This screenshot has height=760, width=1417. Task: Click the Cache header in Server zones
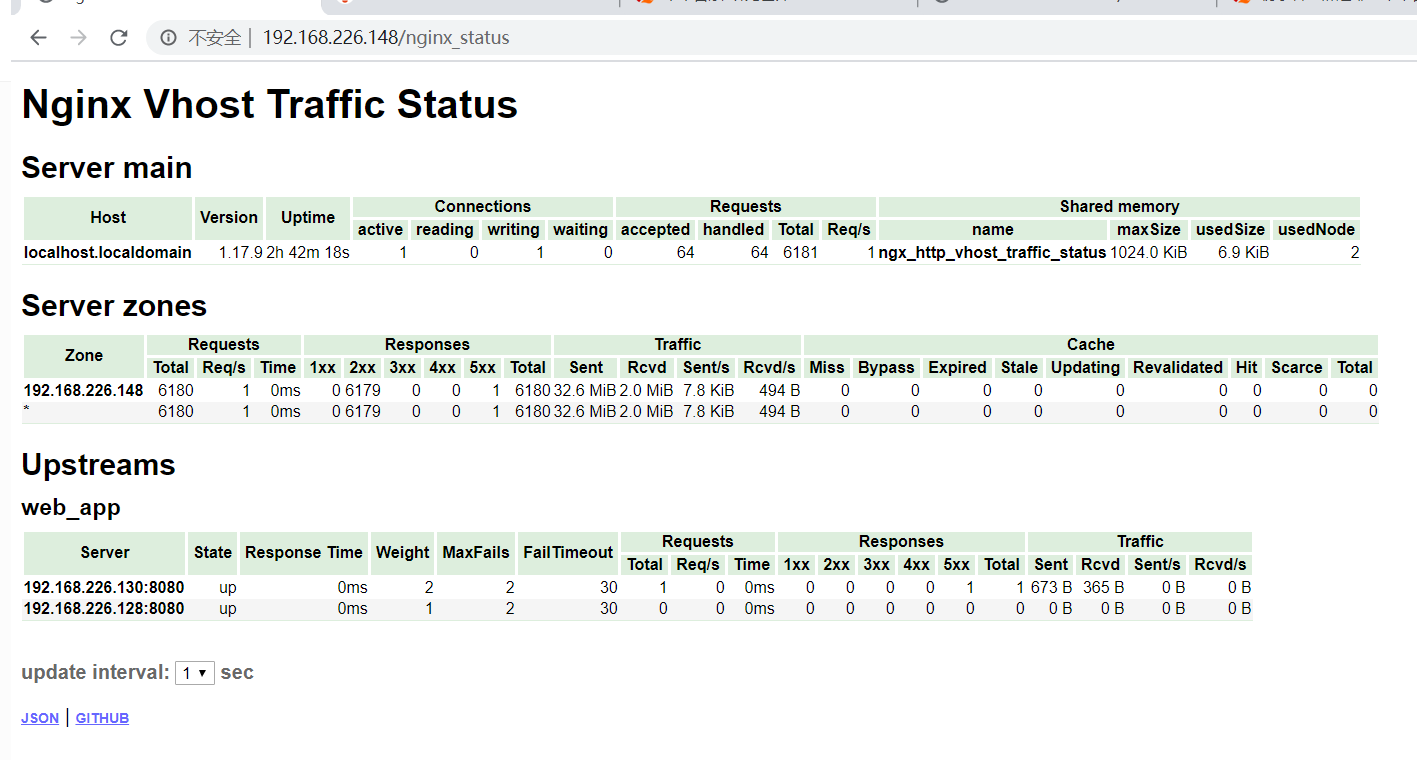coord(1090,344)
